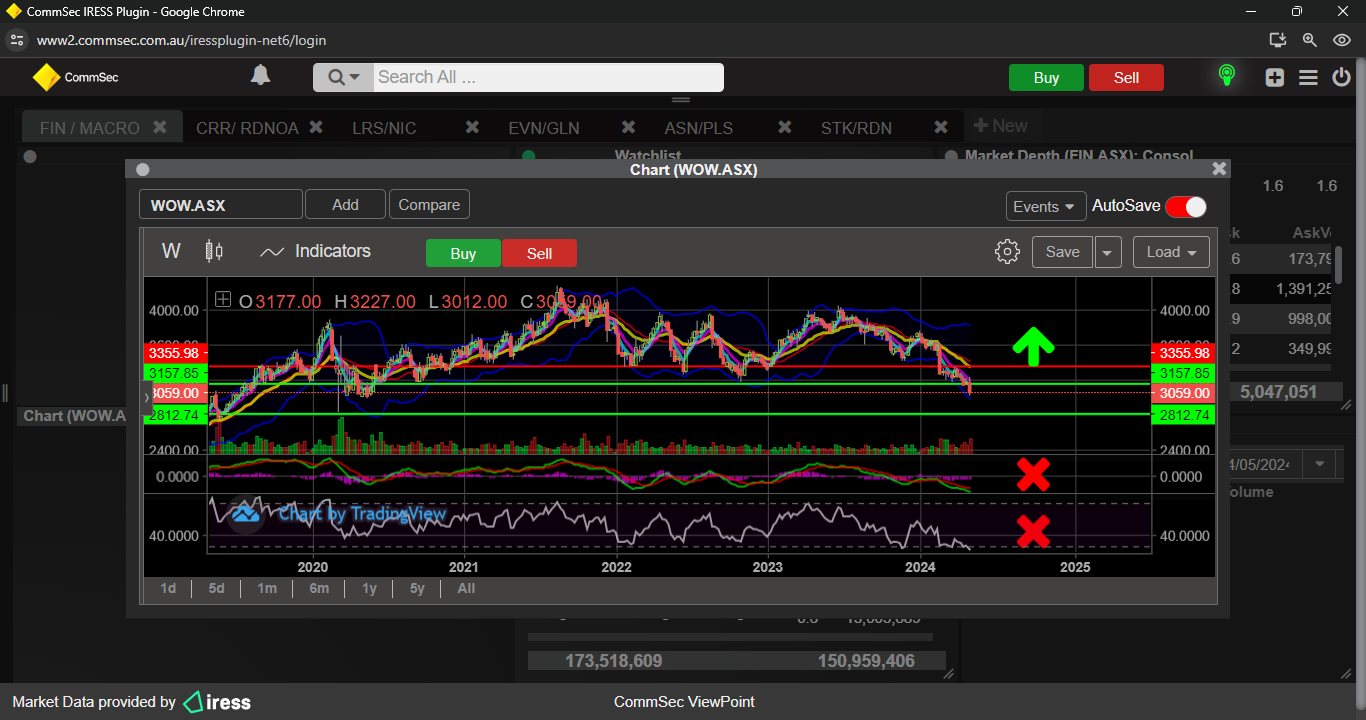Open the notifications bell
Viewport: 1366px width, 720px height.
(x=260, y=76)
